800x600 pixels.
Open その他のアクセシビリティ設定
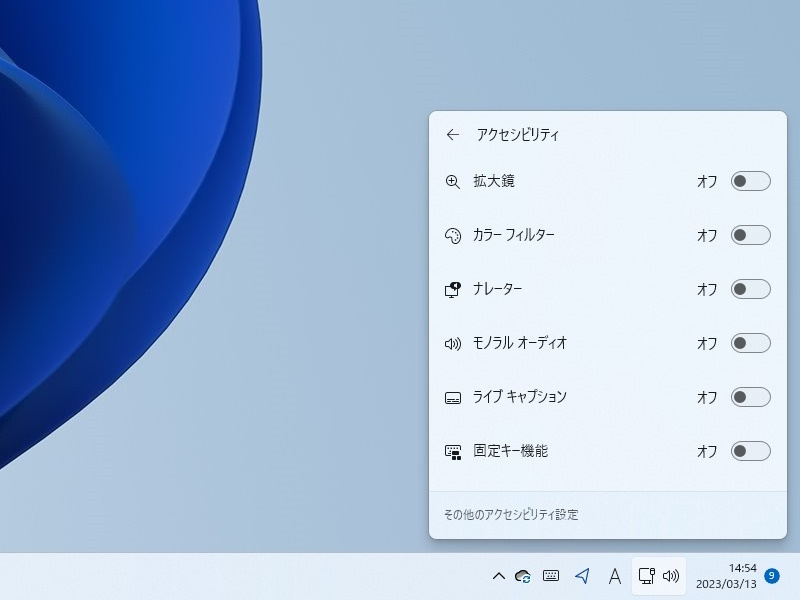click(x=512, y=514)
